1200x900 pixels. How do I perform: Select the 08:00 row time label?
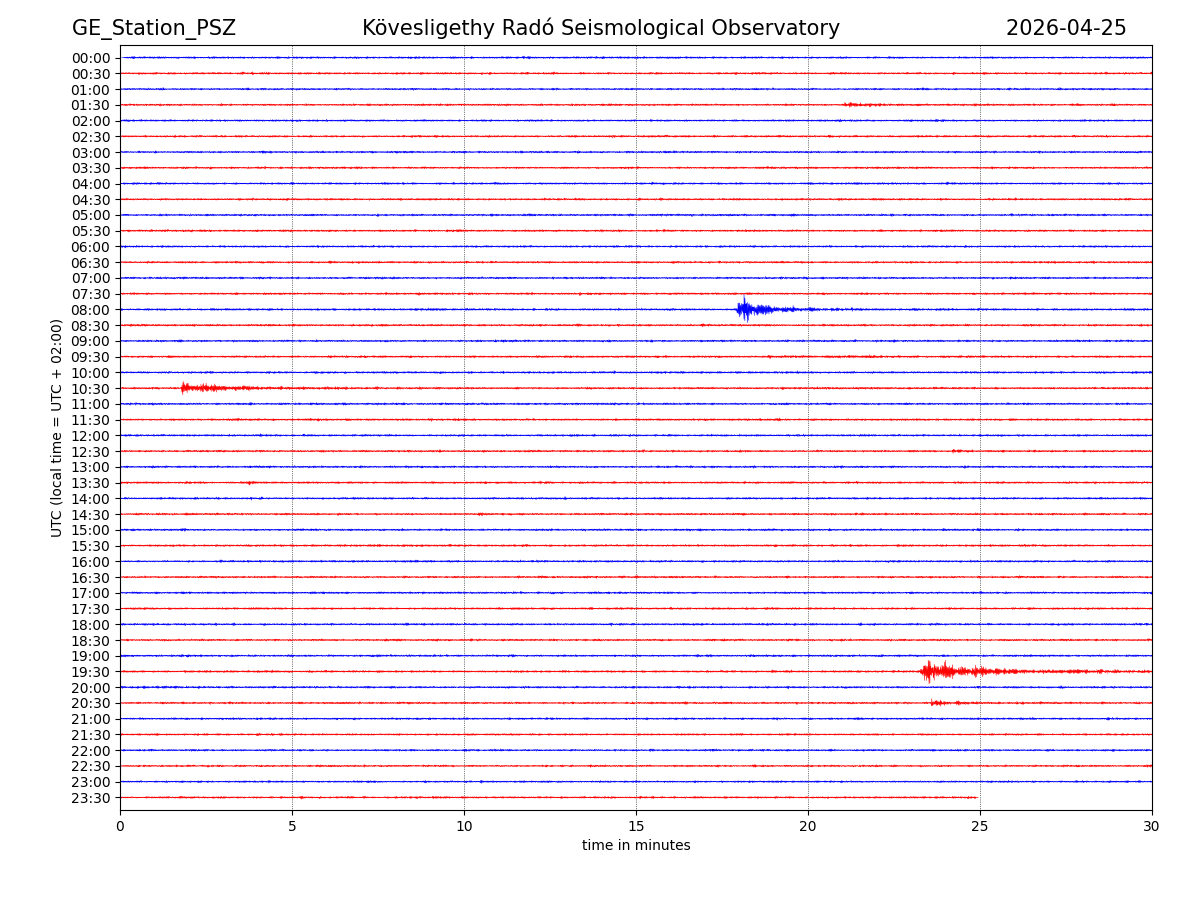click(91, 310)
